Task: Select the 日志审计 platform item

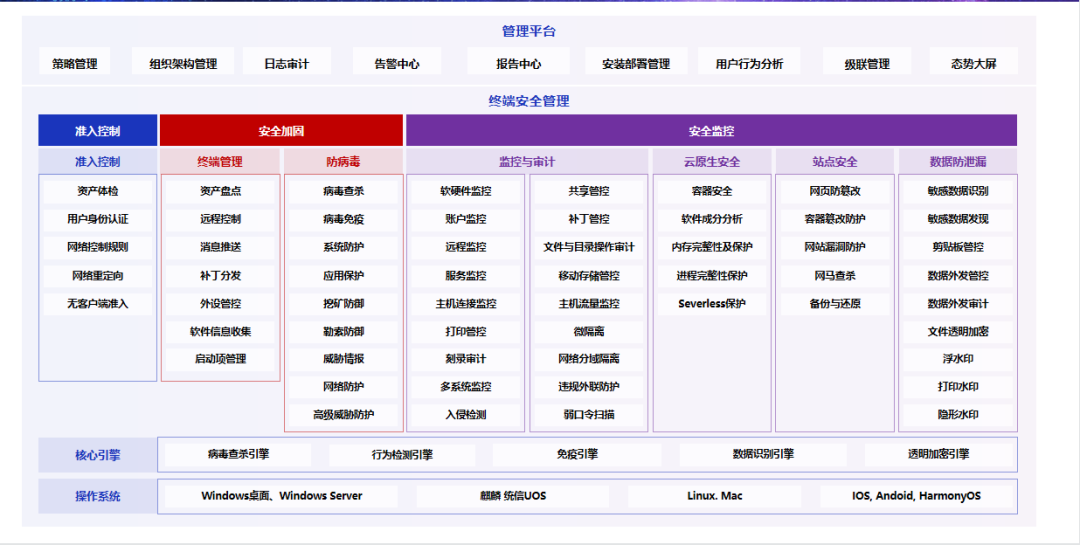Action: pos(286,64)
